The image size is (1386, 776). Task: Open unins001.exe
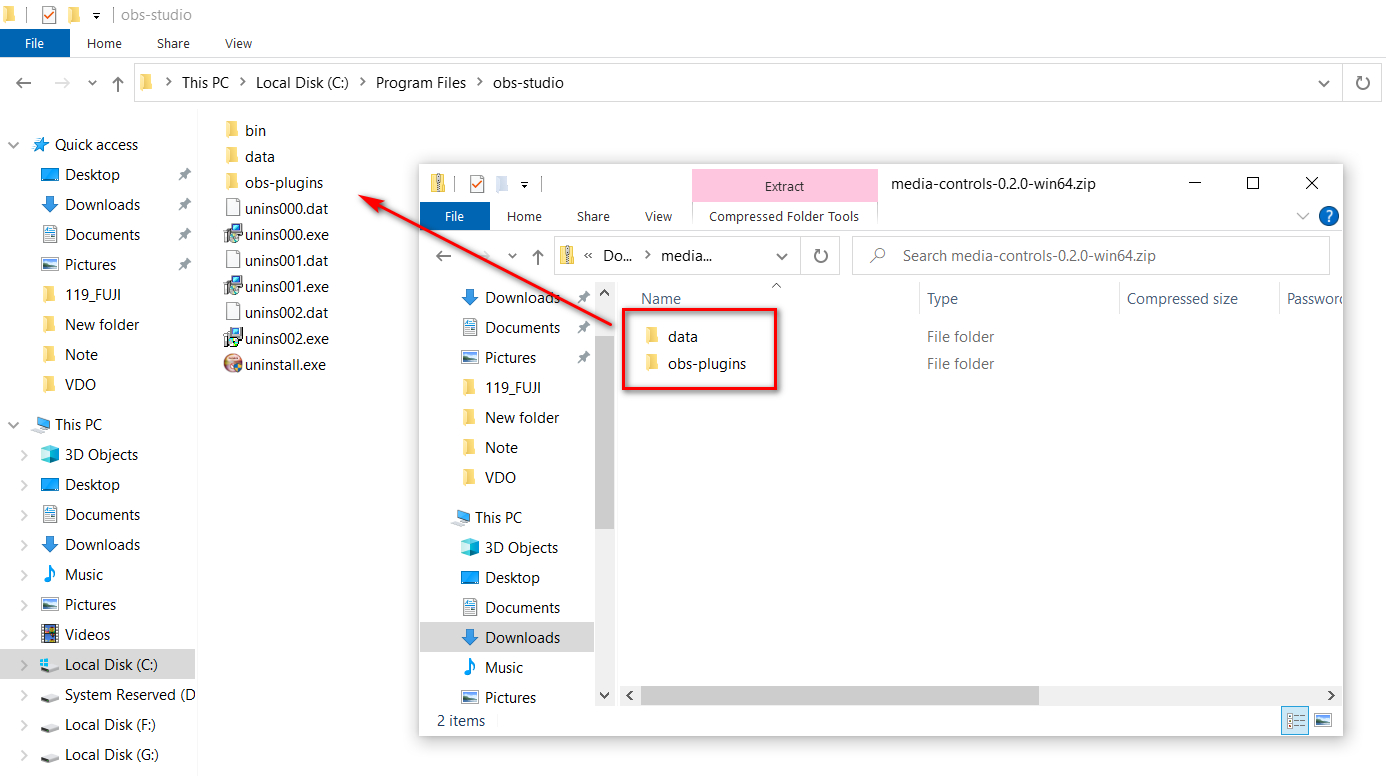tap(284, 286)
